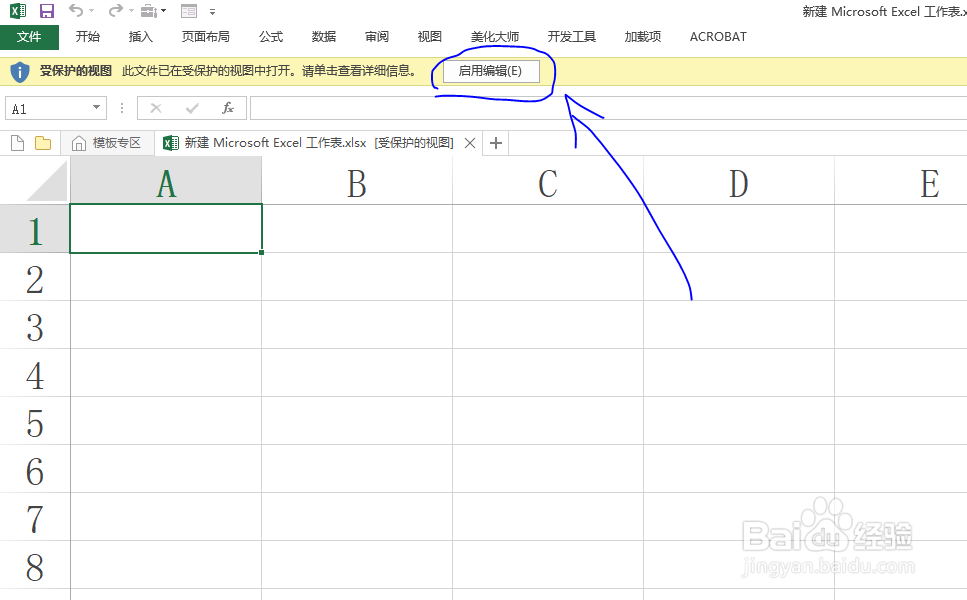Image resolution: width=967 pixels, height=600 pixels.
Task: Open the ACROBAT ribbon tab
Action: [718, 37]
